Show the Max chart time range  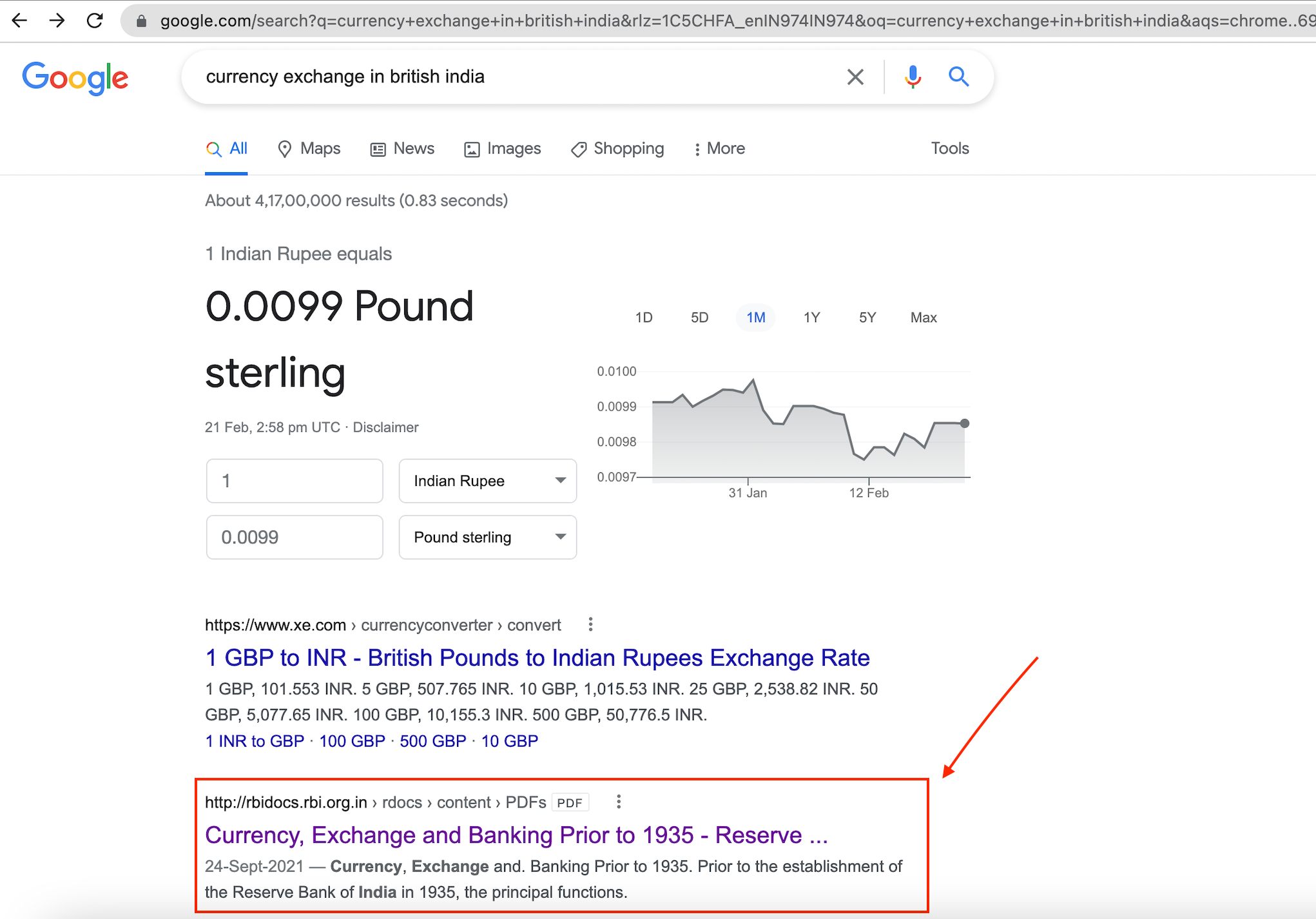(x=923, y=317)
